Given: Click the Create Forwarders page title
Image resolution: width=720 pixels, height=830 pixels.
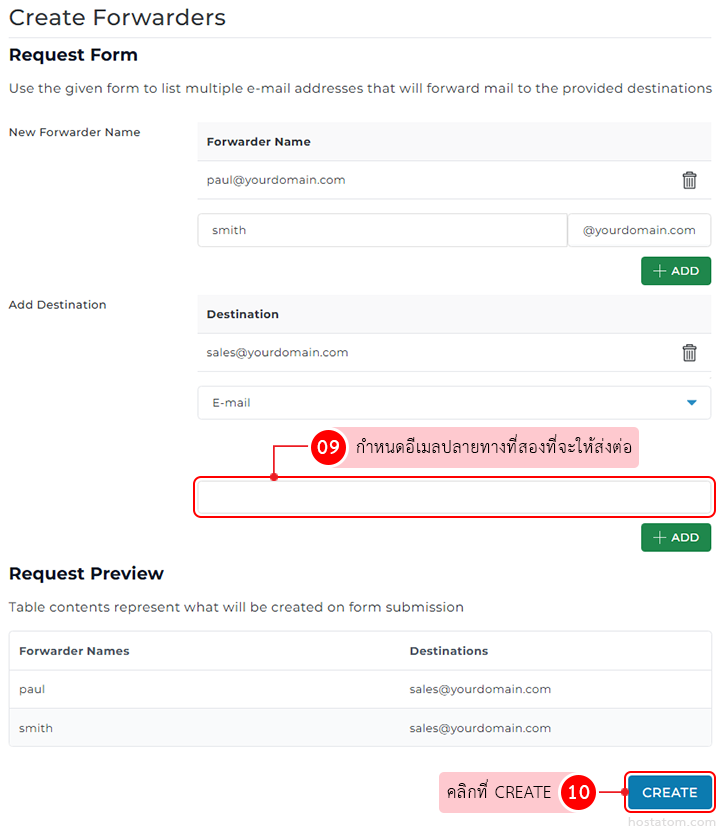Looking at the screenshot, I should point(117,18).
